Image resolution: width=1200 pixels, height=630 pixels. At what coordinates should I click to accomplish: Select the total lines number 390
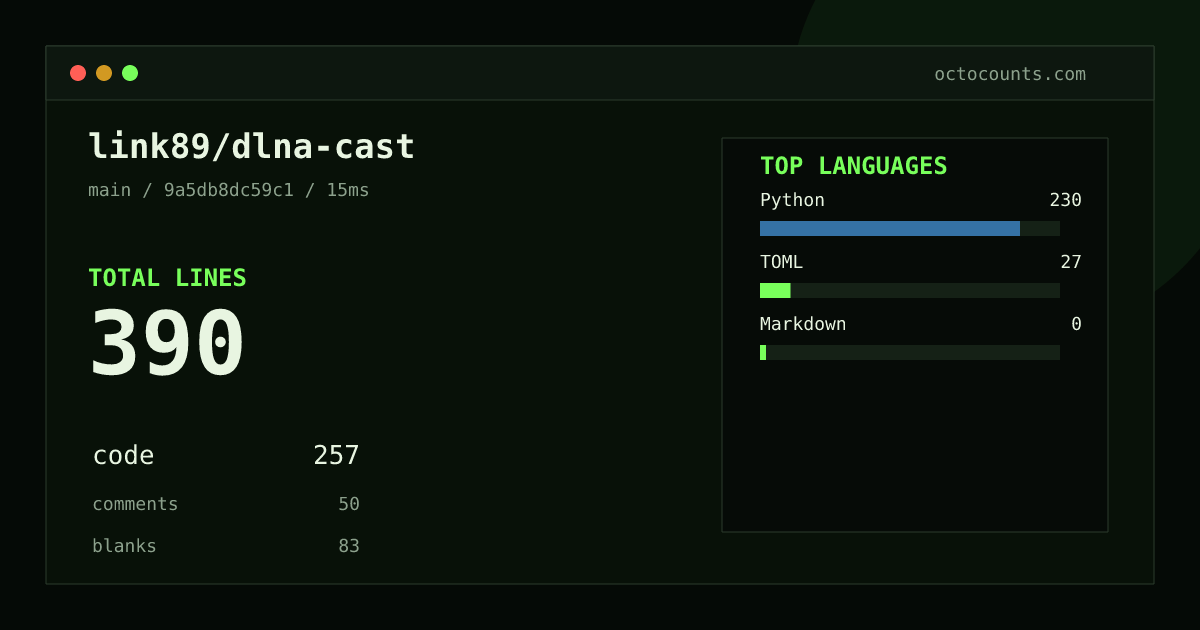167,343
